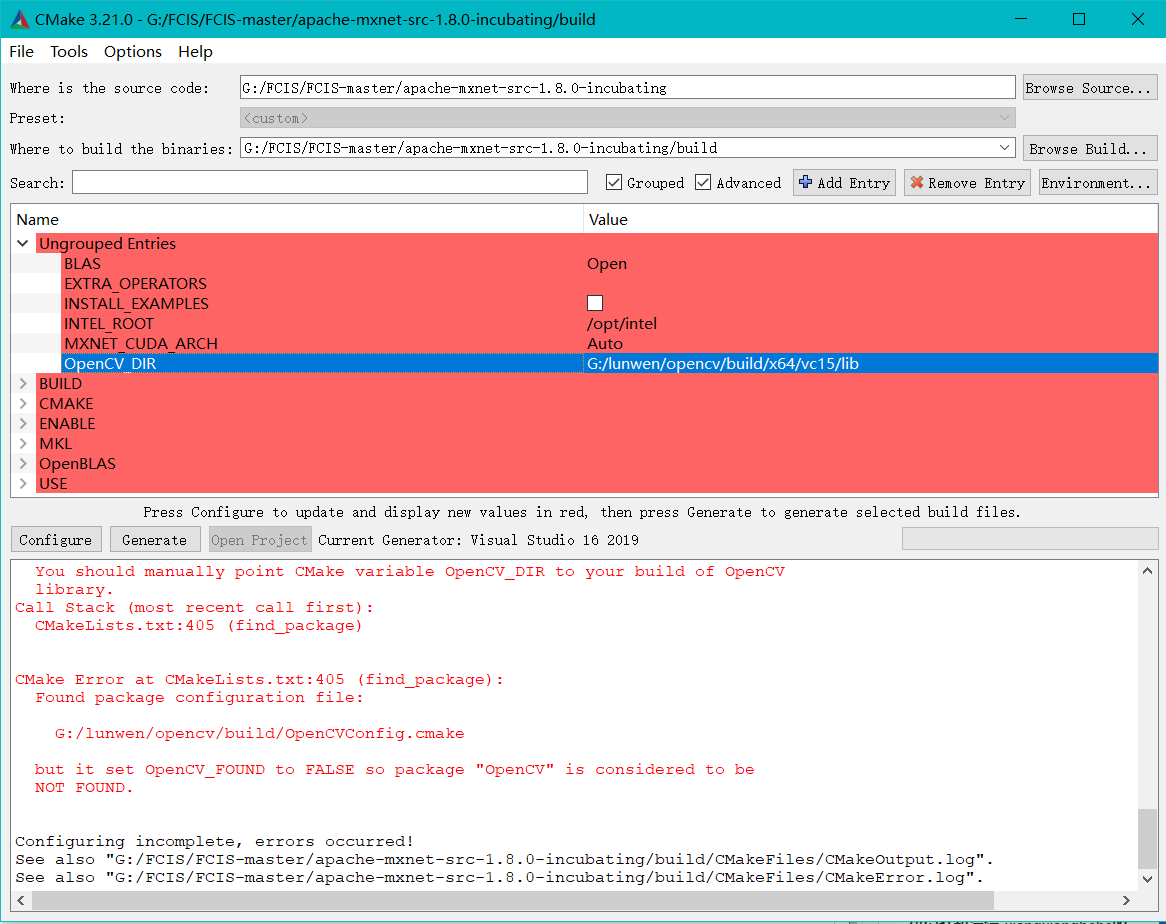1166x924 pixels.
Task: Click the Search input field
Action: (329, 182)
